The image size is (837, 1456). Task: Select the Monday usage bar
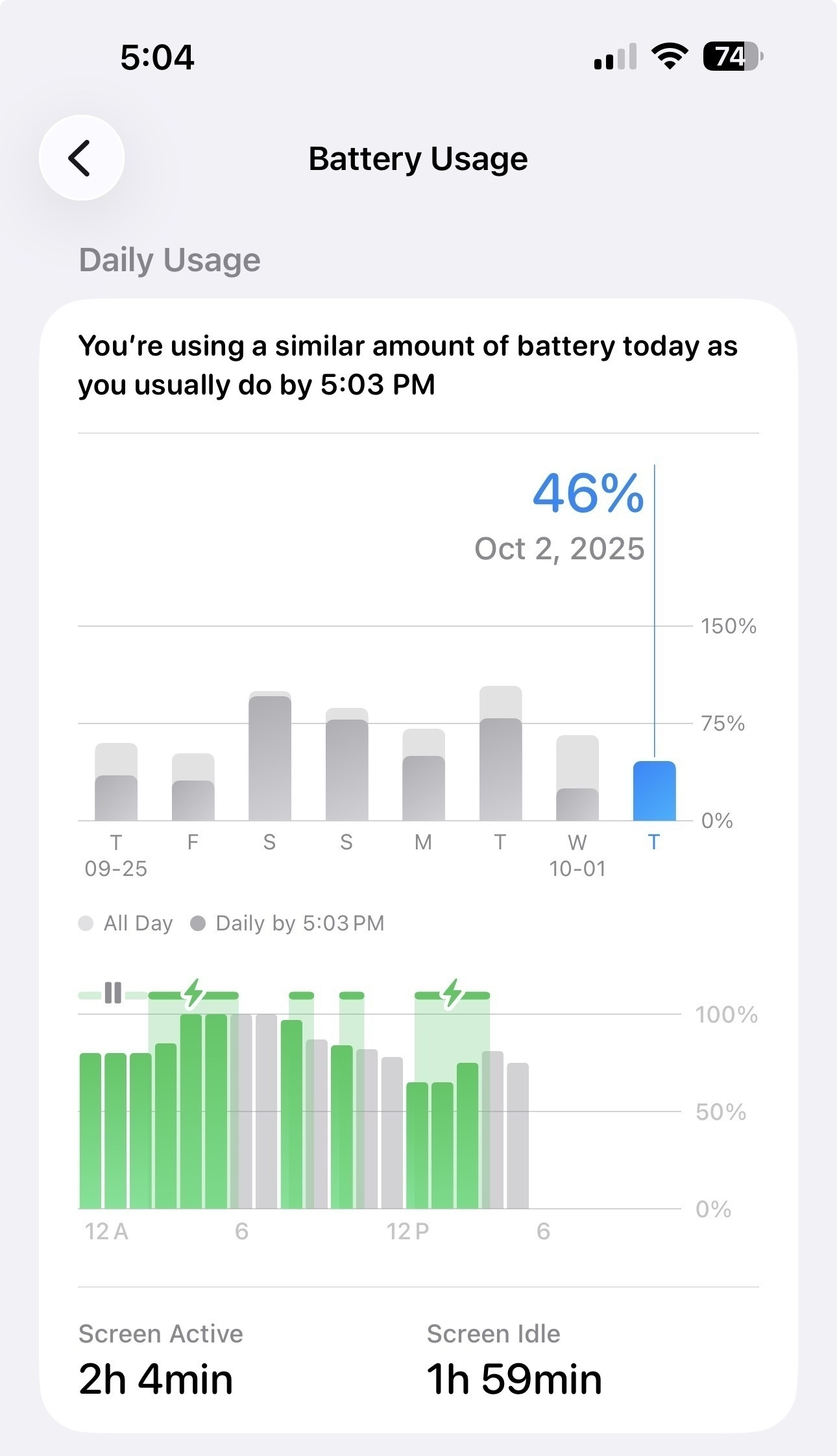pyautogui.click(x=424, y=776)
